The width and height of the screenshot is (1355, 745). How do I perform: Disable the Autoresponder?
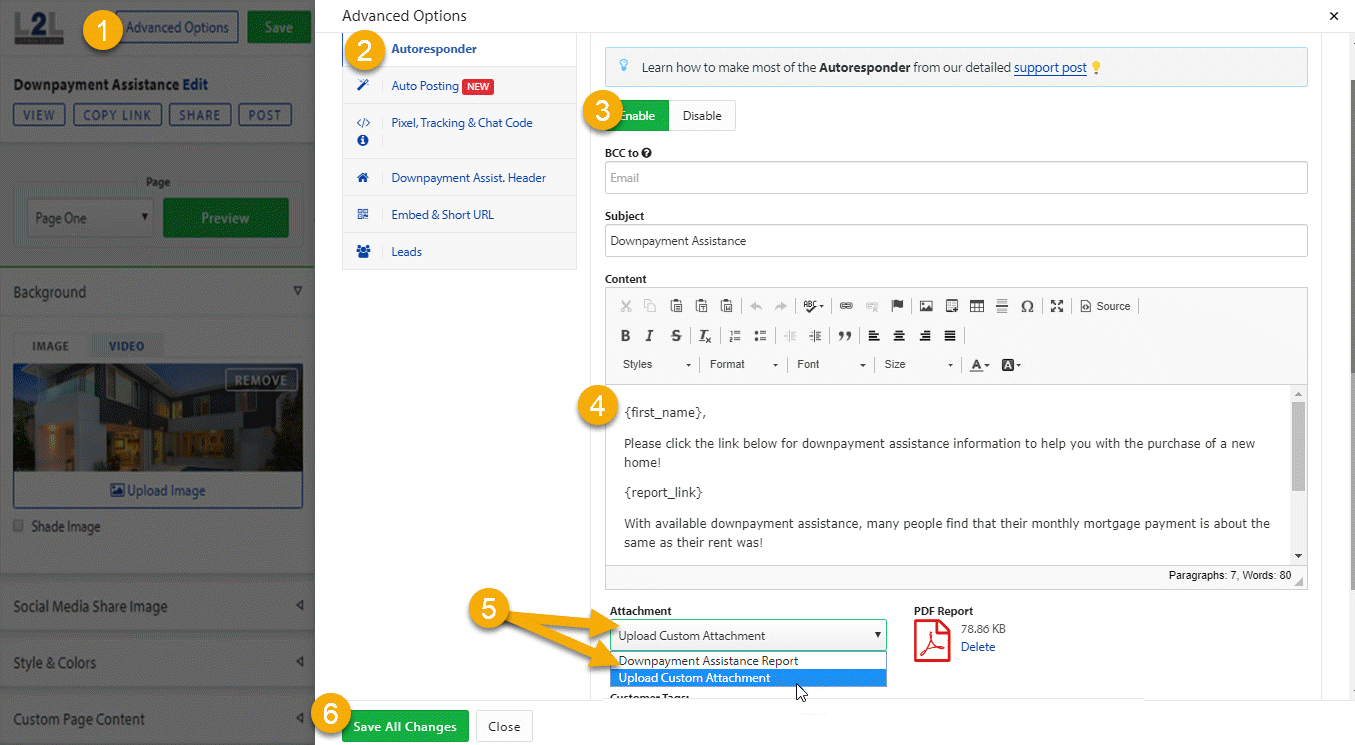[x=702, y=116]
